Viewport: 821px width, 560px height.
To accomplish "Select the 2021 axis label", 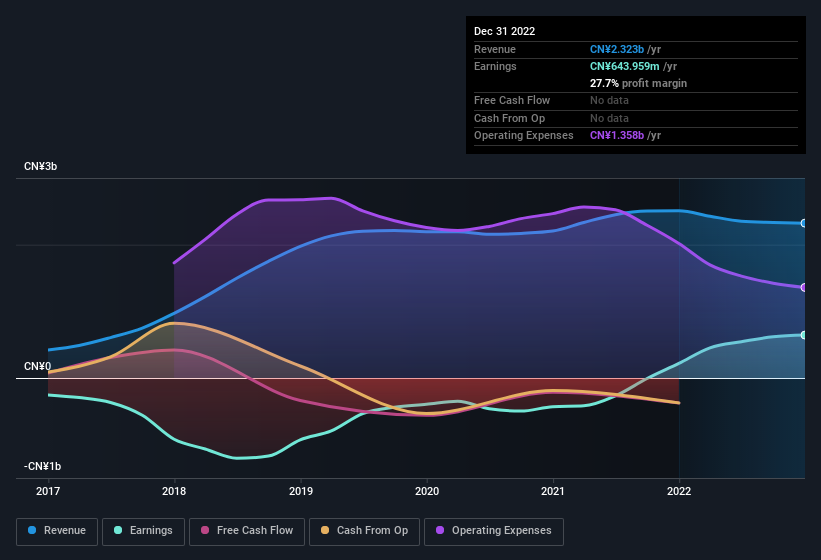I will point(553,491).
